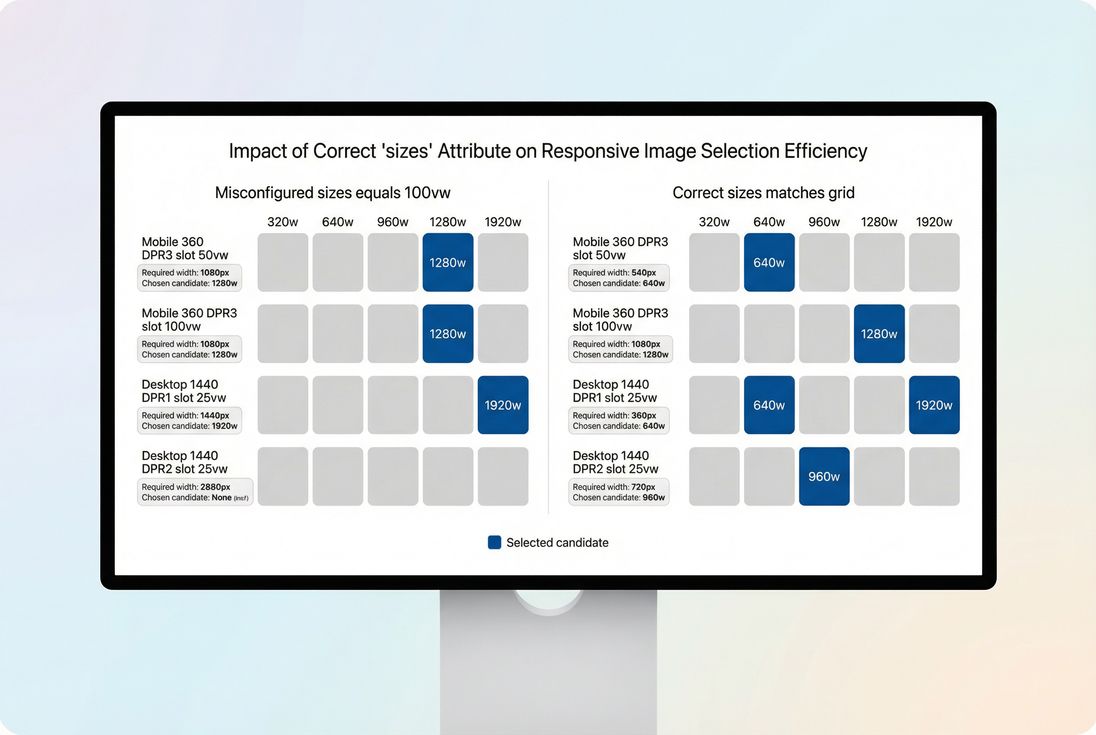Select the 640w candidate for Desktop 1440 DPR1 right grid
The height and width of the screenshot is (735, 1096).
(769, 405)
